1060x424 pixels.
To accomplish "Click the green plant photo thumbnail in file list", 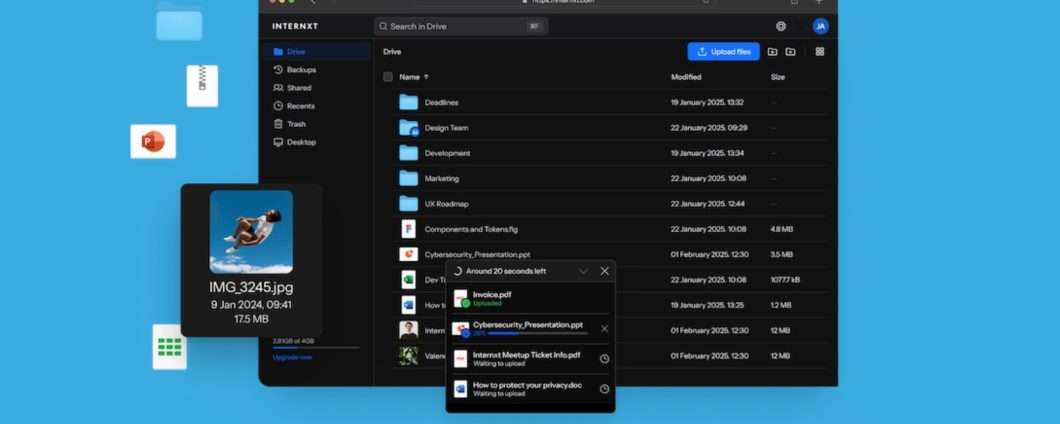I will pyautogui.click(x=408, y=356).
